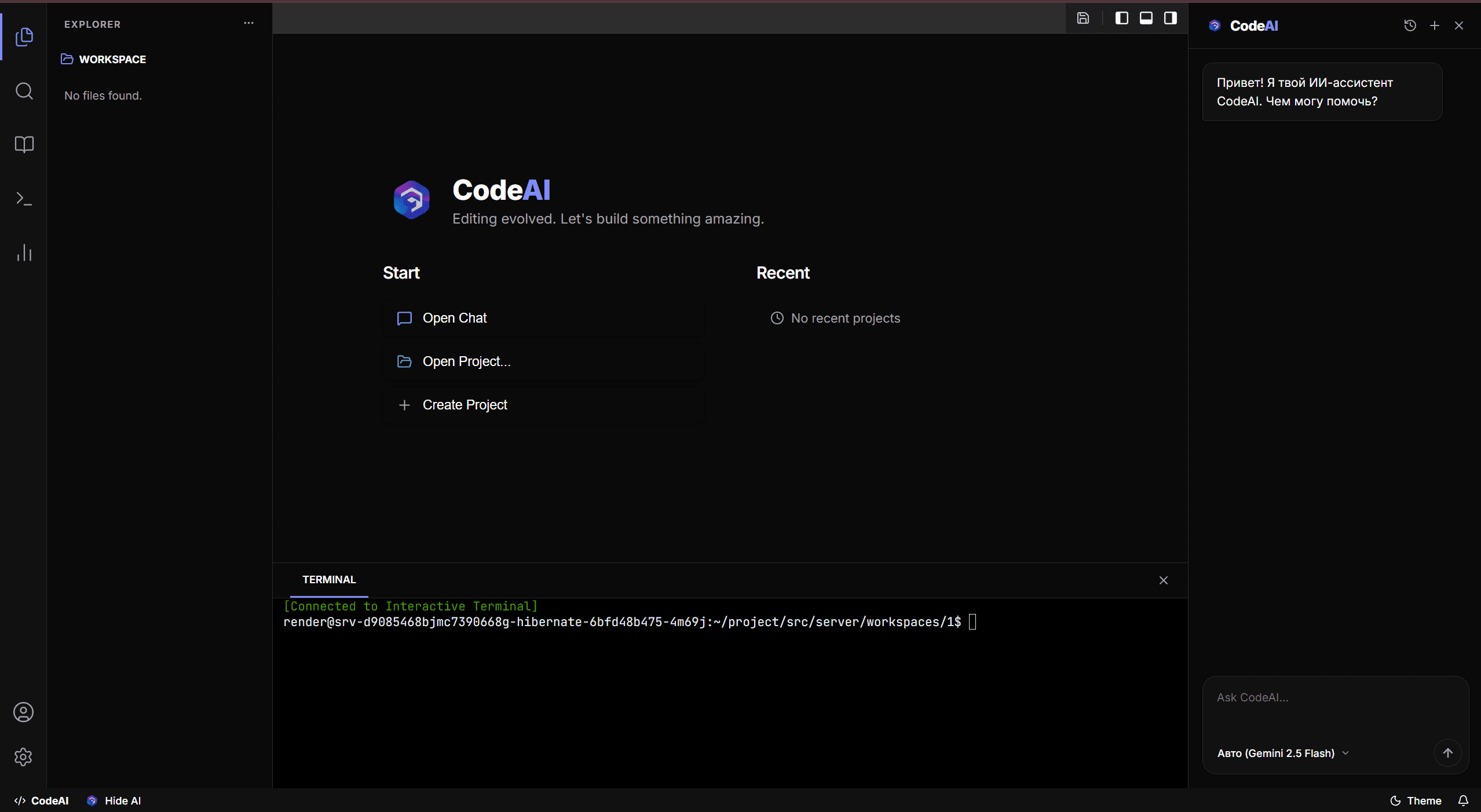Click 'No recent projects' text

845,318
